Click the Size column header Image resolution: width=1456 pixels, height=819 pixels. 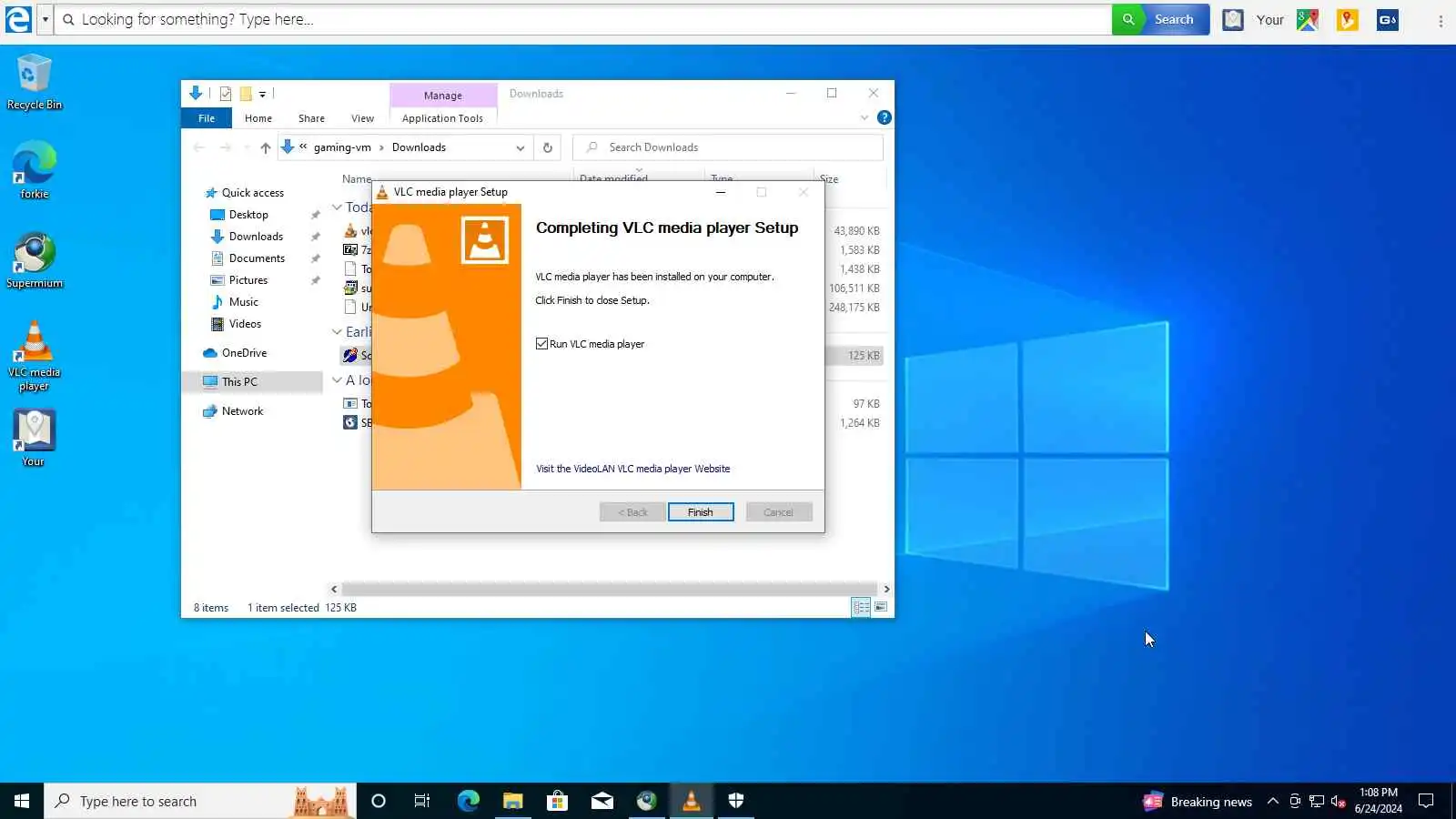829,178
